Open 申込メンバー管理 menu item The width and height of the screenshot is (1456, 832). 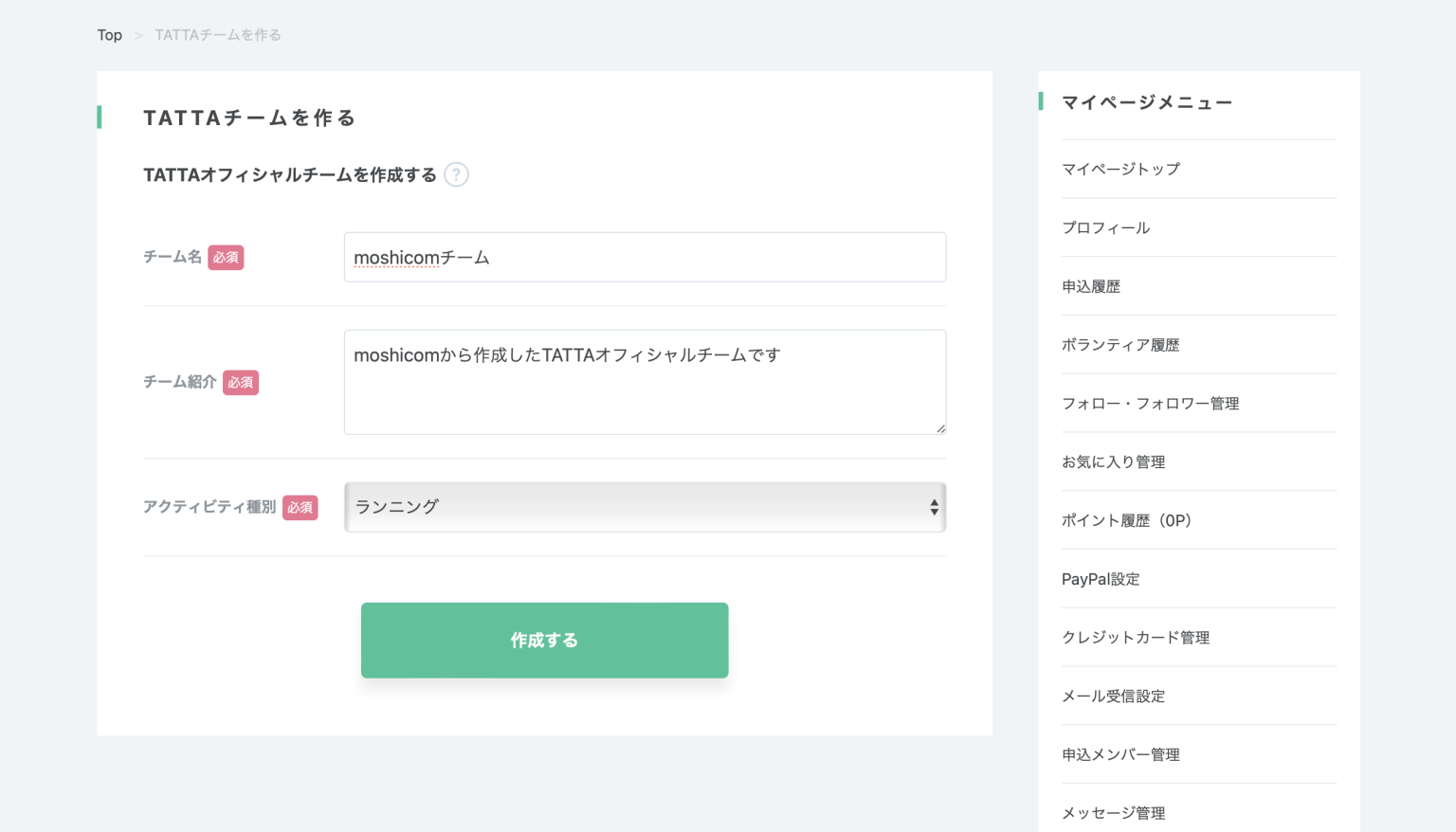1120,755
